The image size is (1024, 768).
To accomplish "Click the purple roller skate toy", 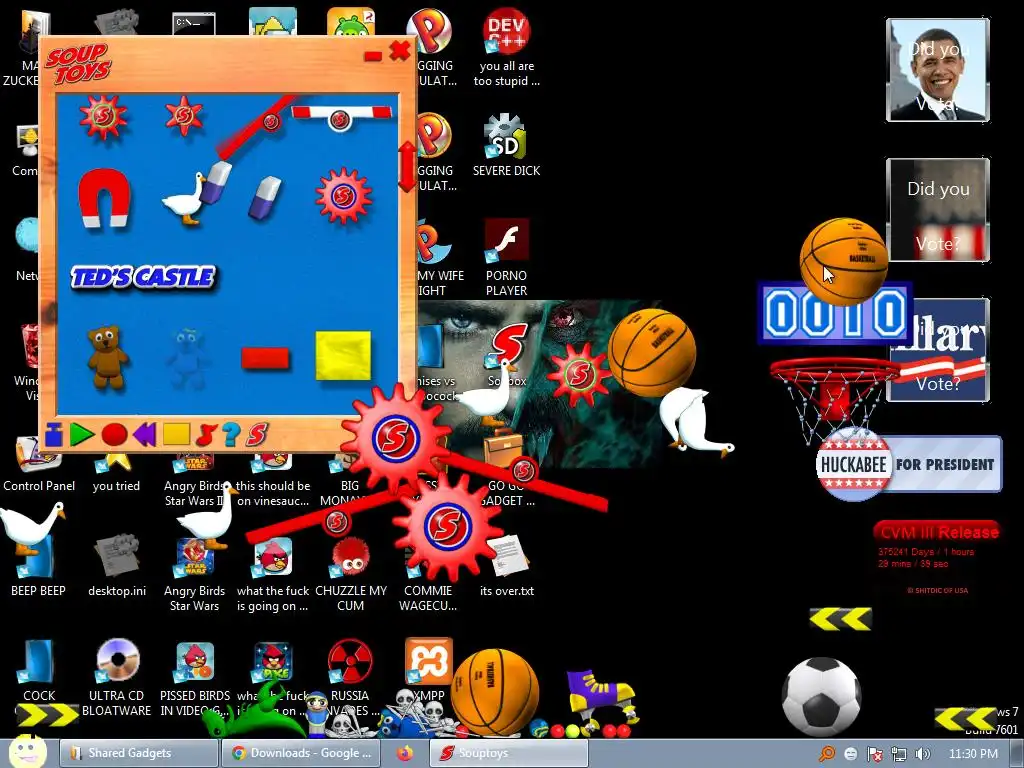I will [x=601, y=703].
